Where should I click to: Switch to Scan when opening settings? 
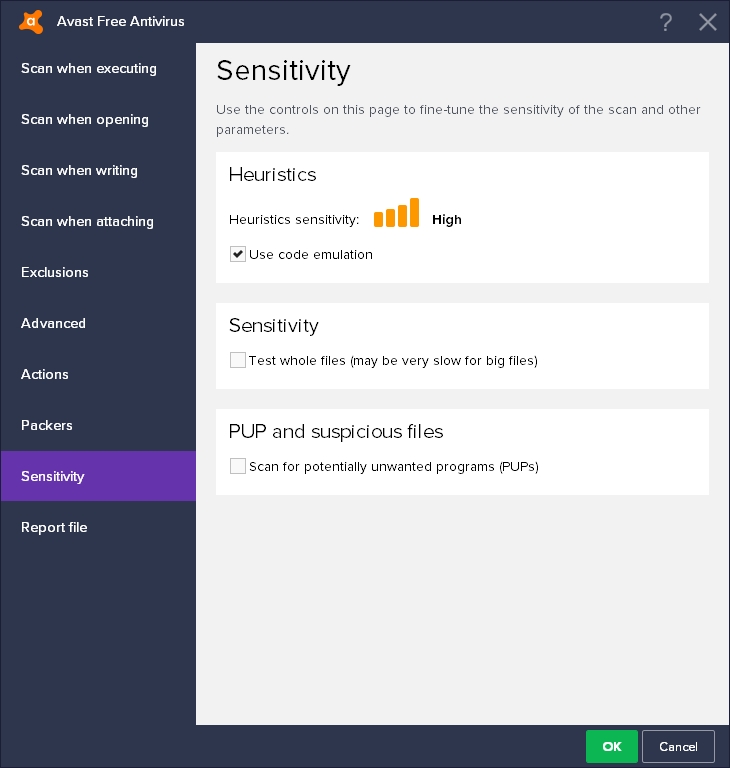coord(85,119)
